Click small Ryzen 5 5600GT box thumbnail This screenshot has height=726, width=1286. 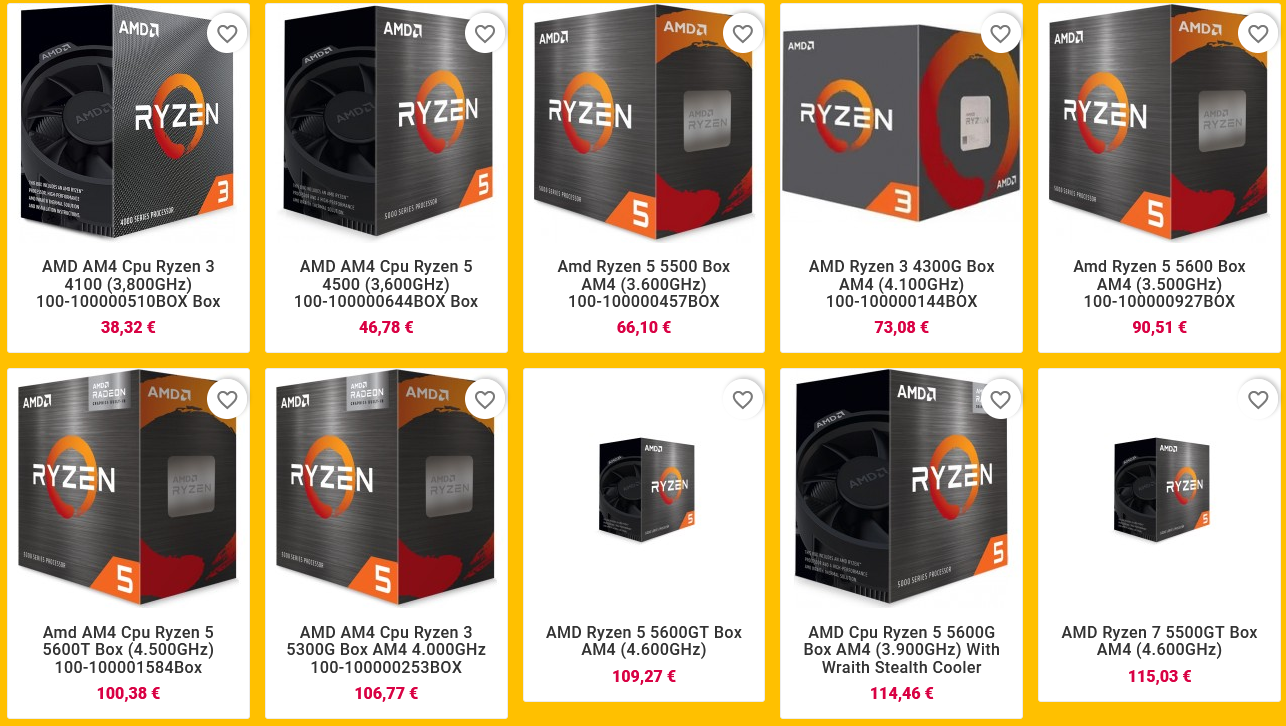[x=646, y=490]
